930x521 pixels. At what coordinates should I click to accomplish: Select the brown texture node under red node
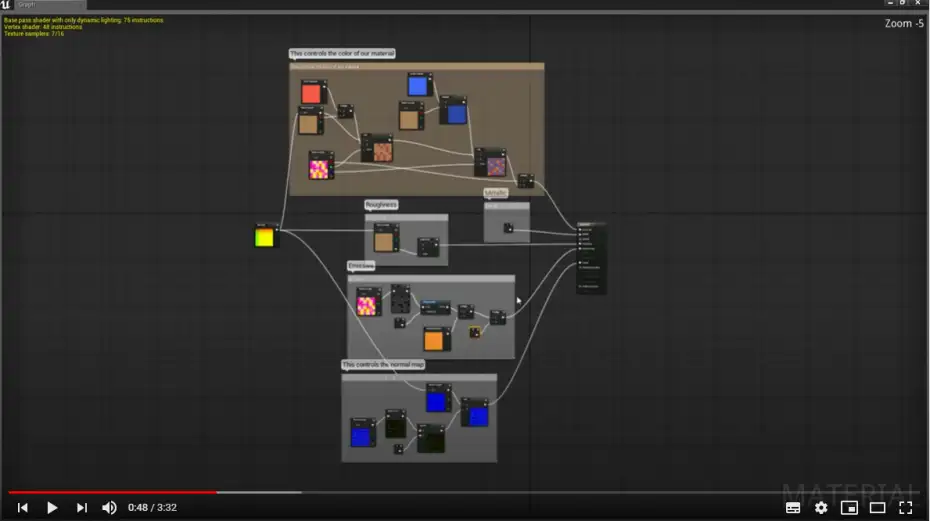coord(310,121)
